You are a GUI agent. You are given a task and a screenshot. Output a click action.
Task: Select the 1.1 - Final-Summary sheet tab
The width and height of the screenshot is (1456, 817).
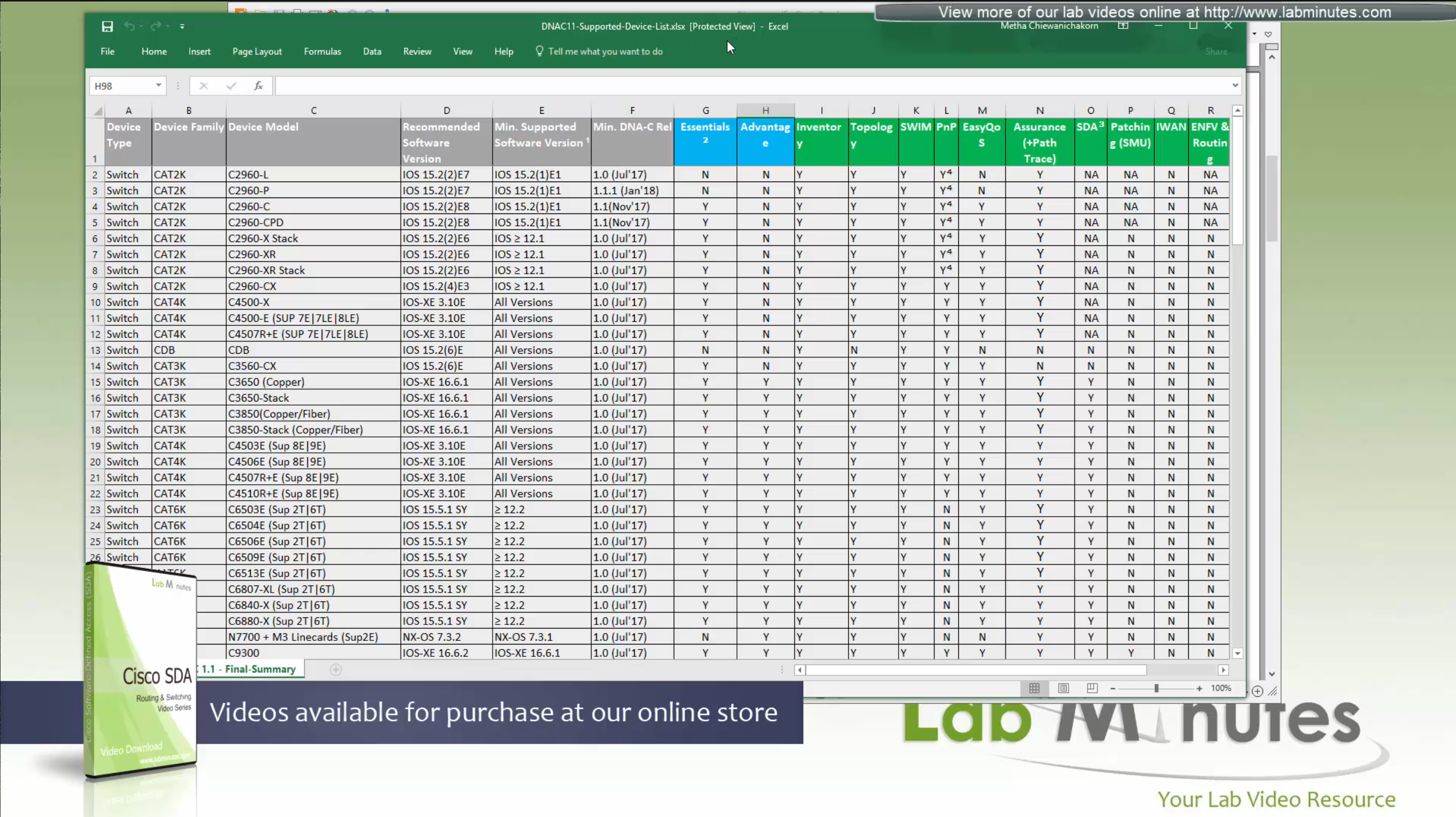[249, 669]
